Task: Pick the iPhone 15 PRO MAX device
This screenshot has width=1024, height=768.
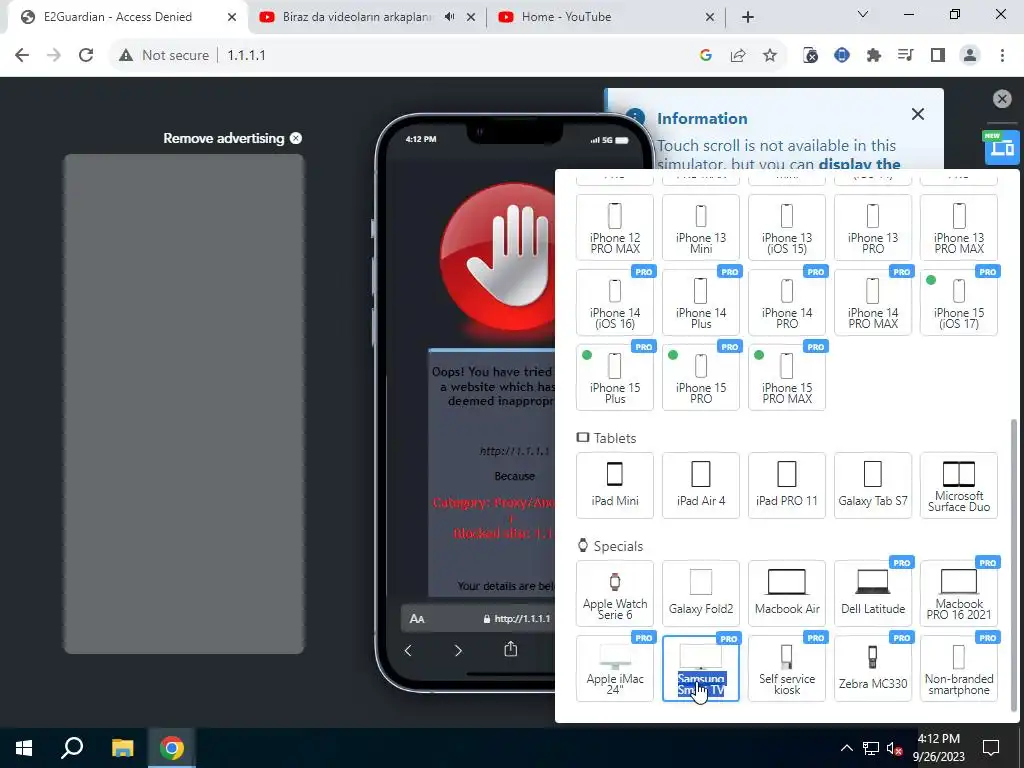Action: [x=787, y=377]
